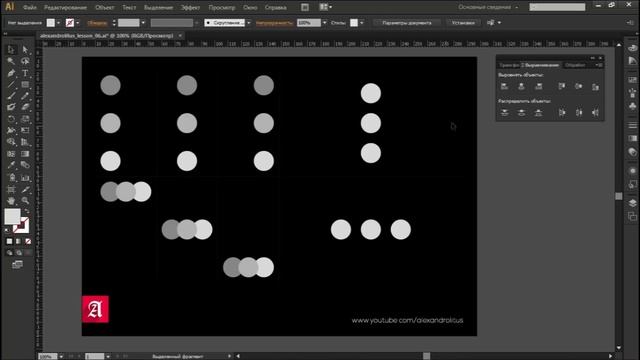Select the Gradient tool
The image size is (640, 360).
pyautogui.click(x=25, y=154)
